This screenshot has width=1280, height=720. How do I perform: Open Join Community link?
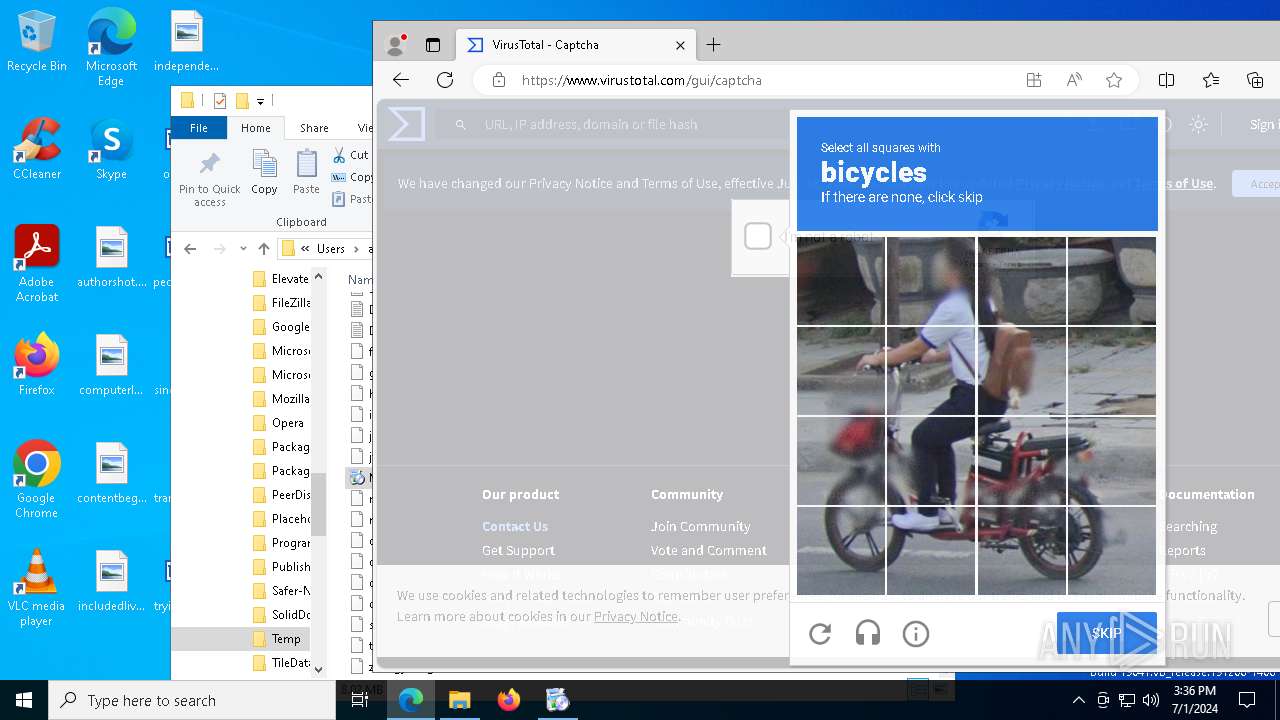click(x=700, y=526)
